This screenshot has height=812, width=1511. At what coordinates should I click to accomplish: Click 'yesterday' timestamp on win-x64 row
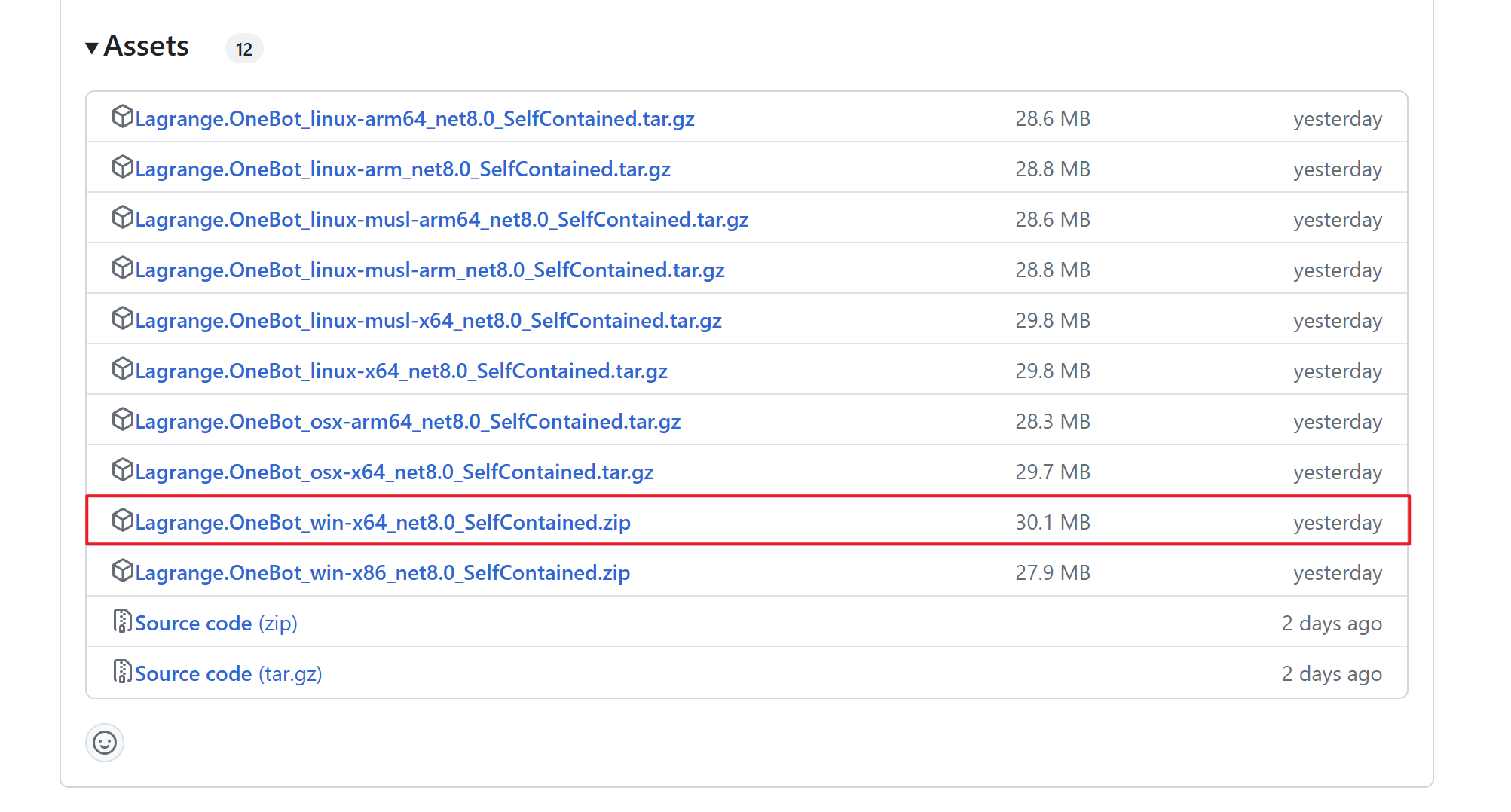point(1338,523)
